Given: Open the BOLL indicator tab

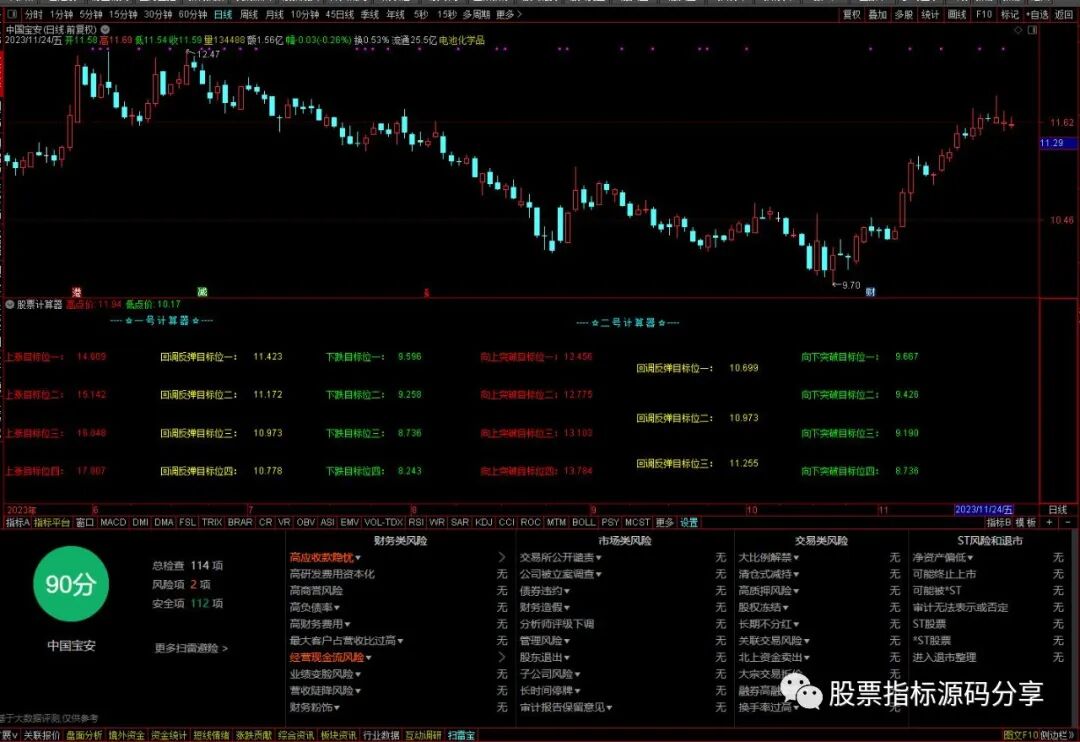Looking at the screenshot, I should 583,523.
